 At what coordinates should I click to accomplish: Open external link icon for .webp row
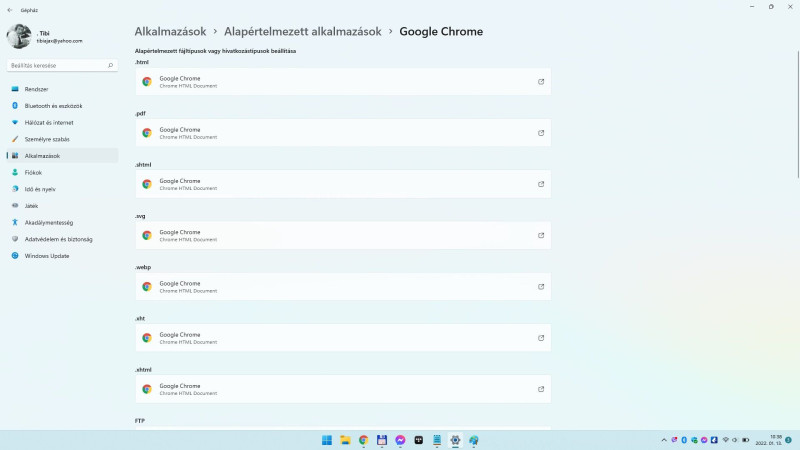click(x=541, y=287)
